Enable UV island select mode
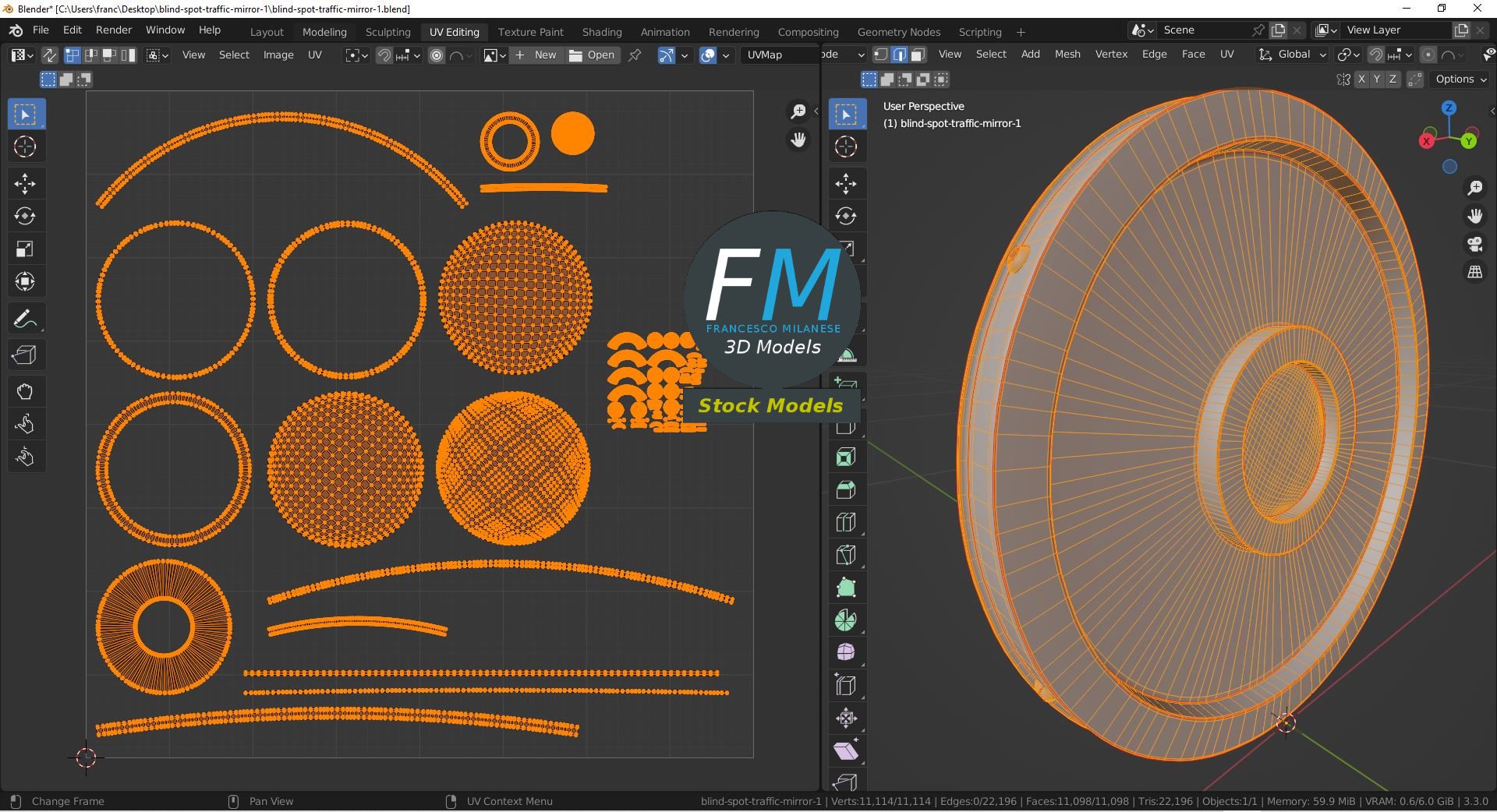 tap(128, 55)
